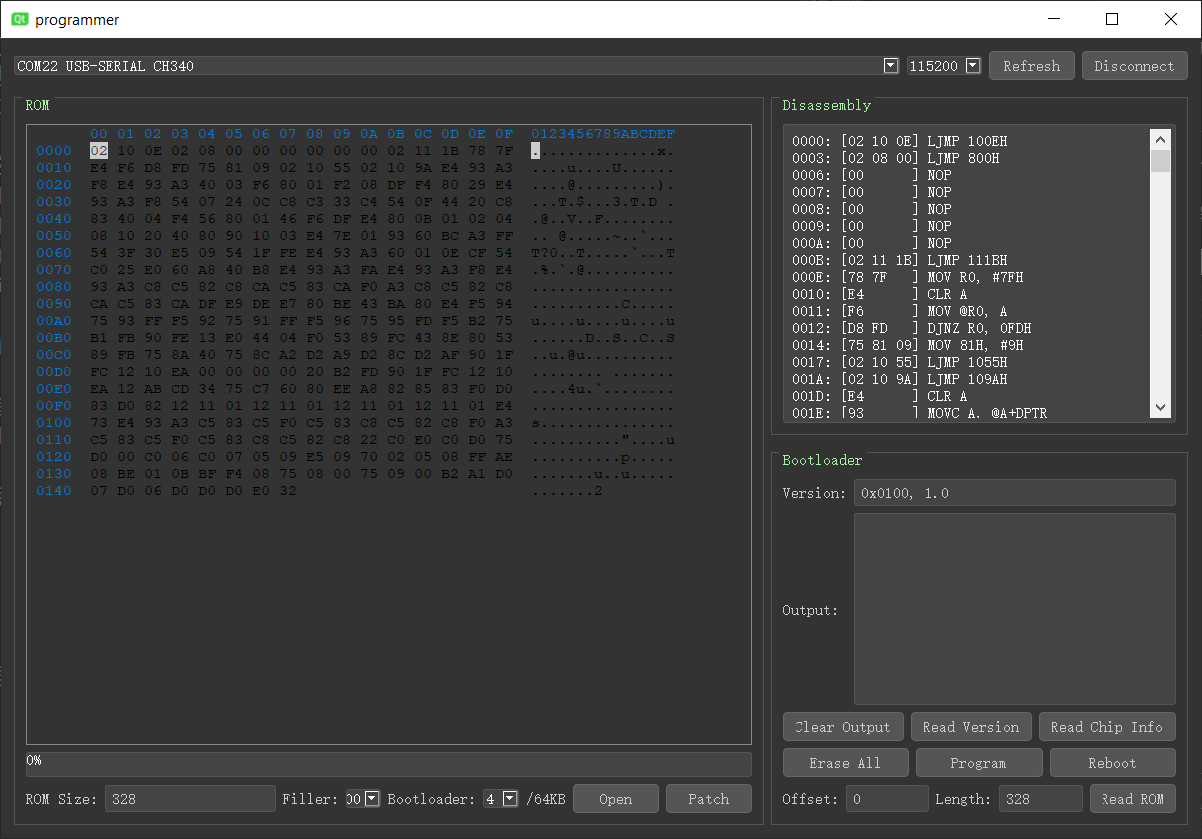This screenshot has width=1202, height=839.
Task: Click the ASCII header 0123456789ABCDEF
Action: coord(603,134)
